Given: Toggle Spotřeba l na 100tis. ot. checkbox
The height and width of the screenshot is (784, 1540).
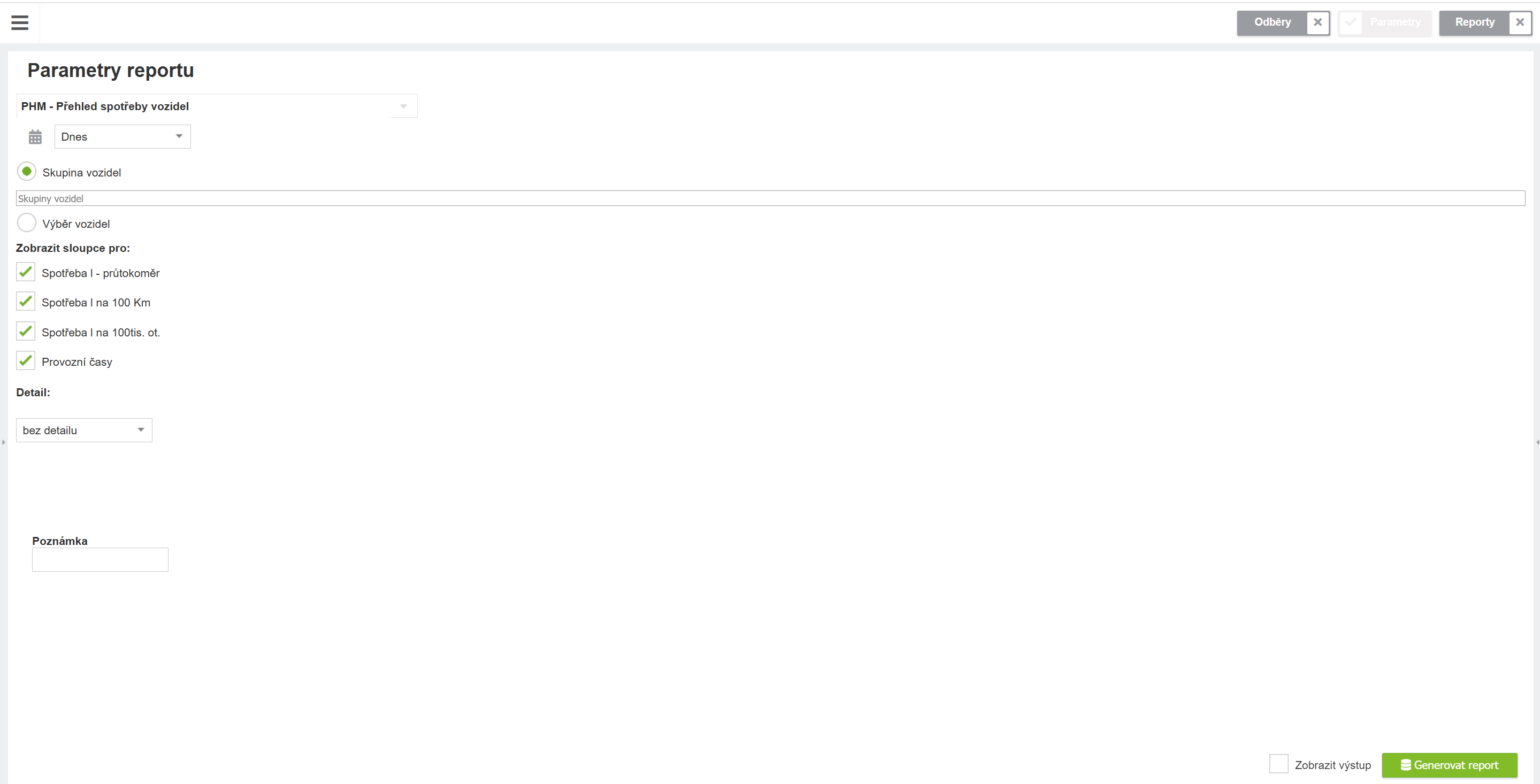Looking at the screenshot, I should (26, 331).
